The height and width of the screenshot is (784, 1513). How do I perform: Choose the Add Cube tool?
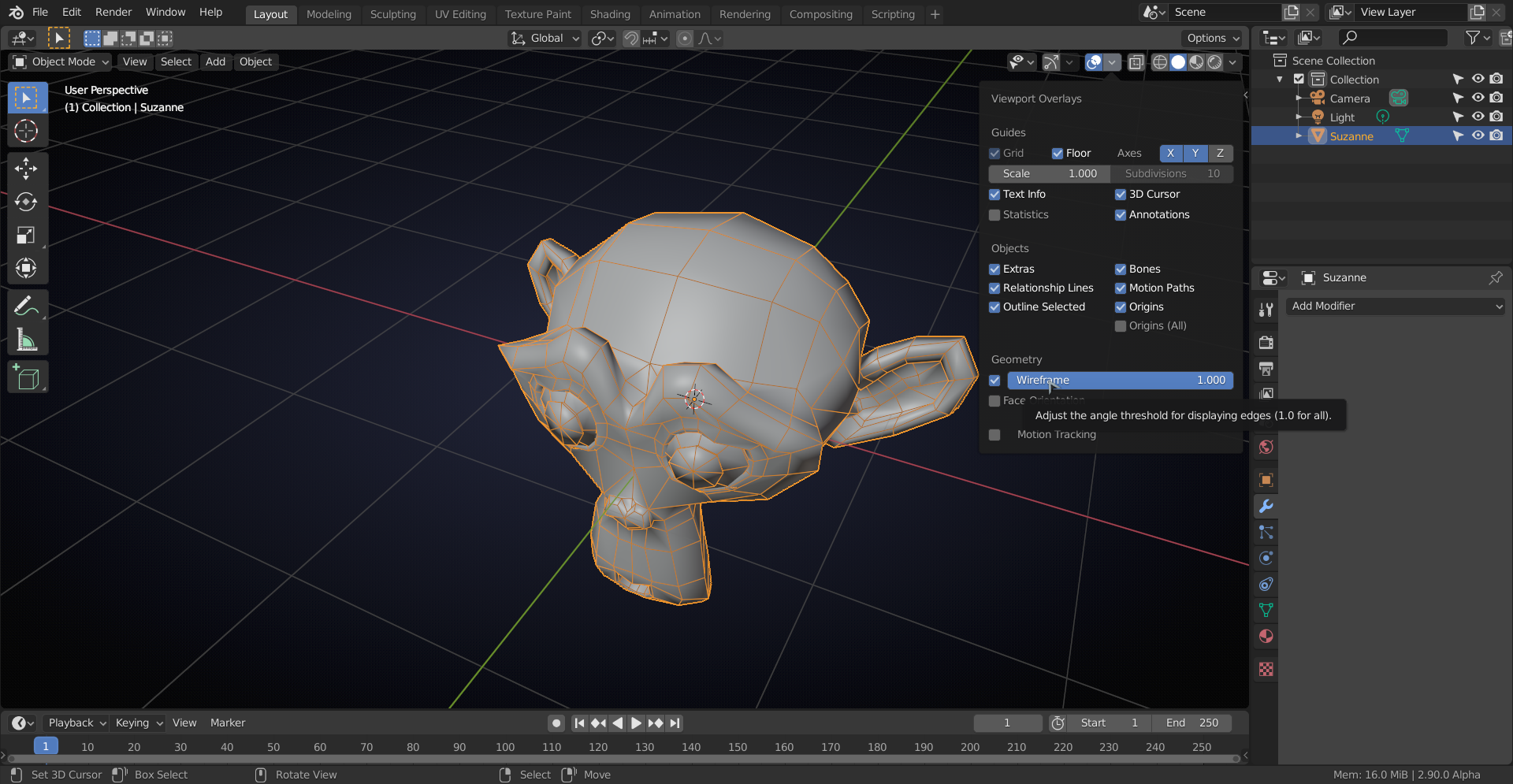pos(26,378)
